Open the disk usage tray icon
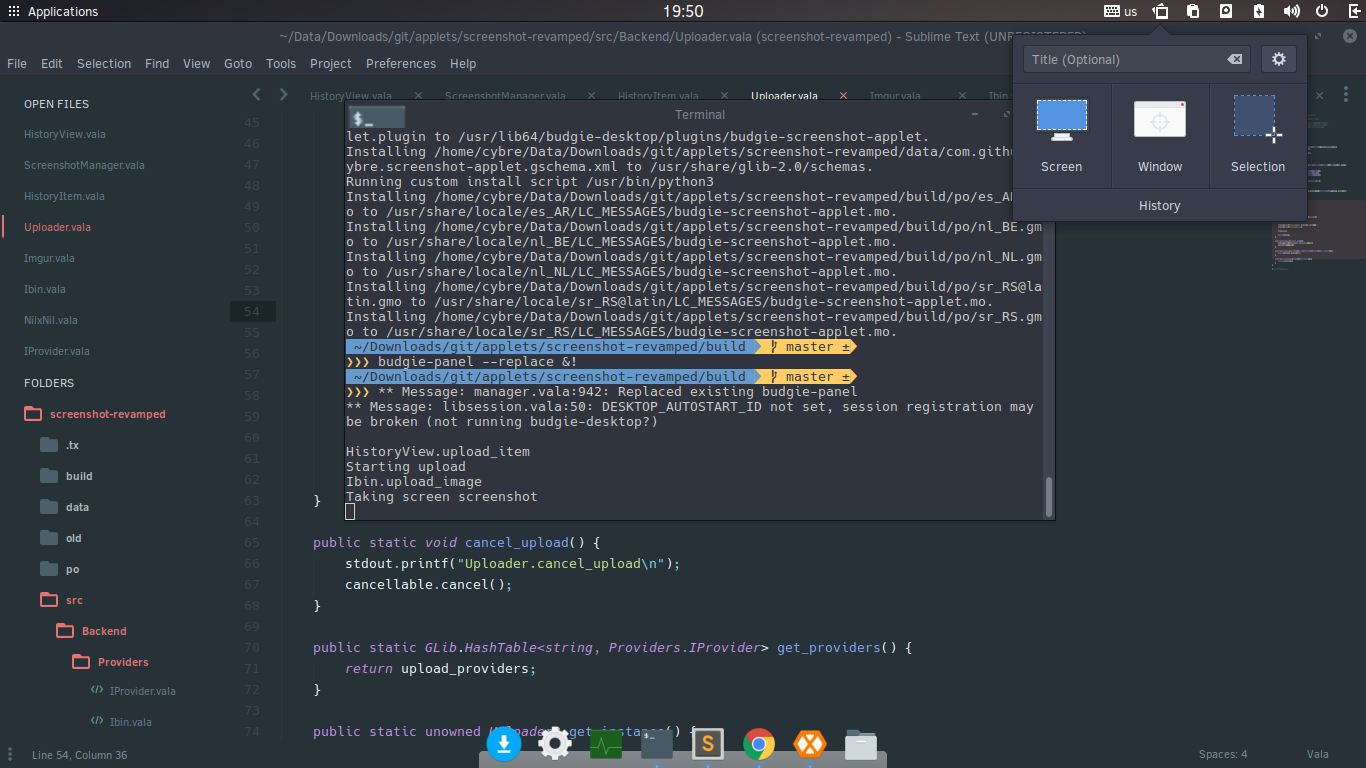 [1225, 12]
